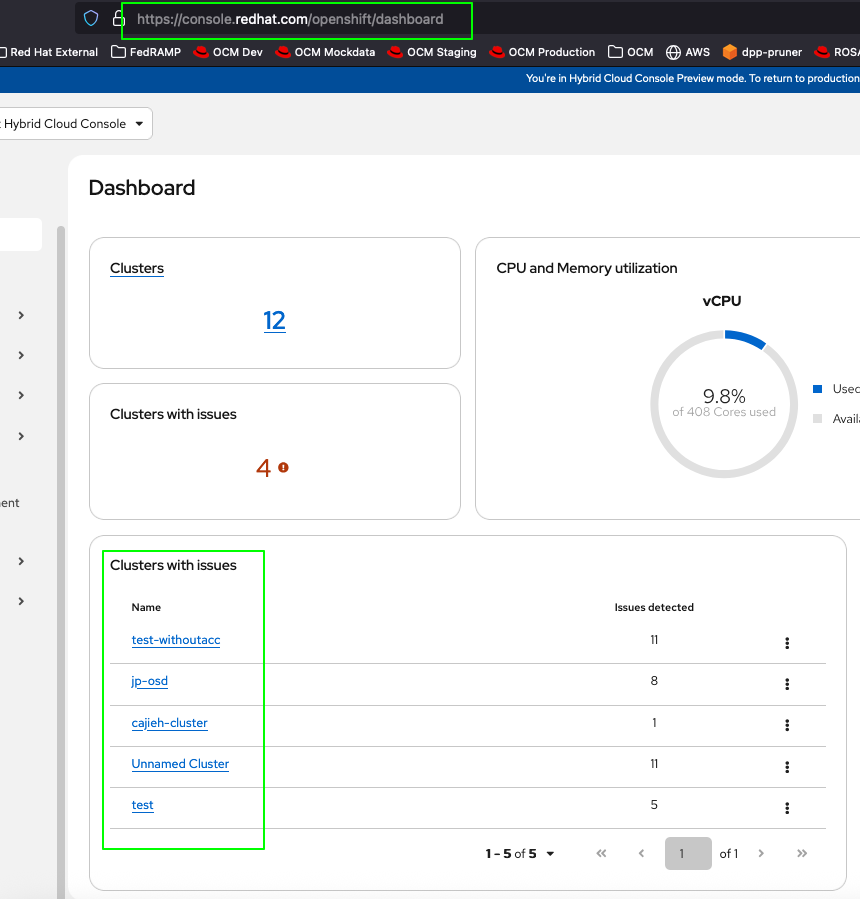Click the sidebar vertical scrollbar
This screenshot has height=899, width=860.
tap(61, 562)
